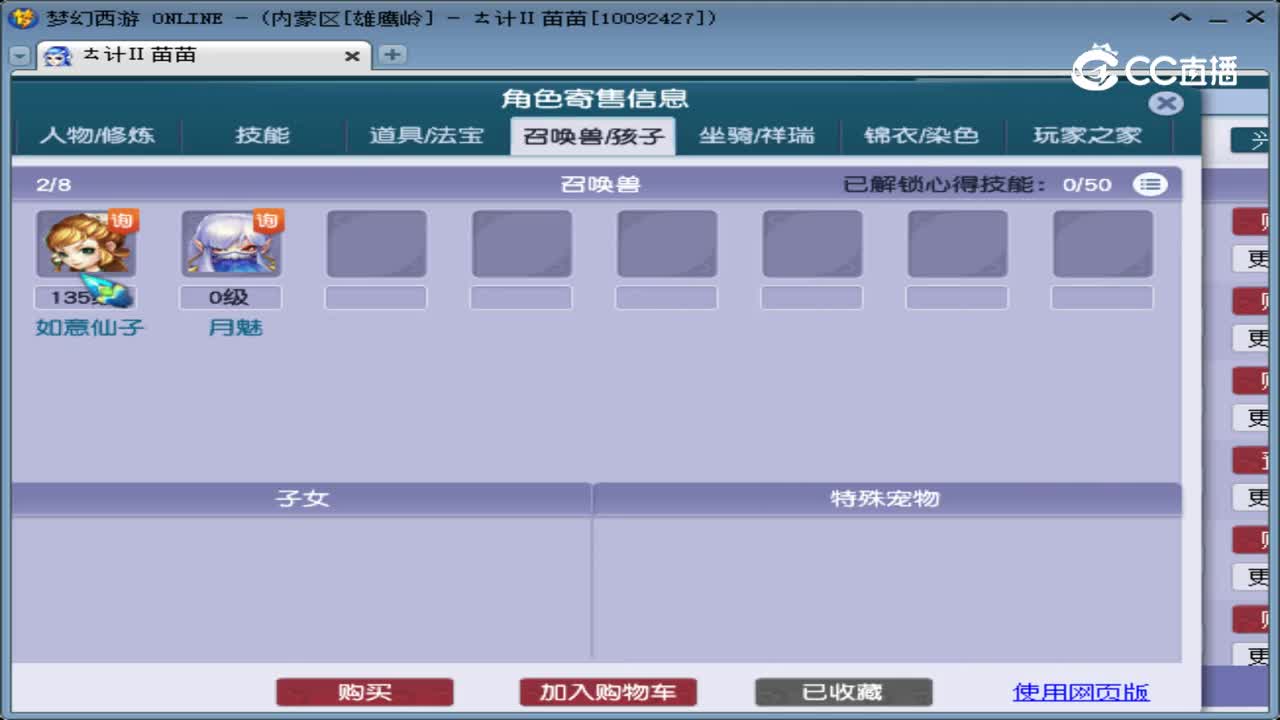Click the 已解锁心得技能 0/50 label

(977, 184)
